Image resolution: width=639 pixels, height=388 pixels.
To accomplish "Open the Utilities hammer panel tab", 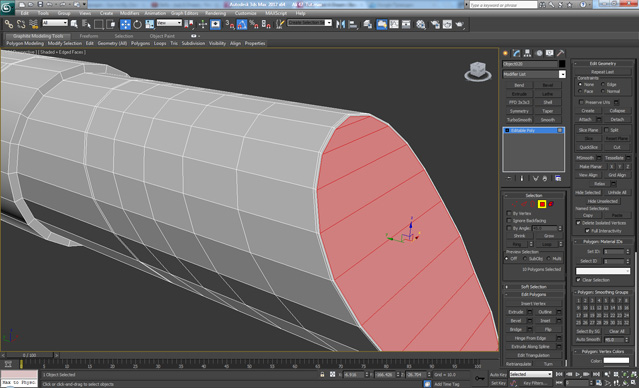I will 561,53.
